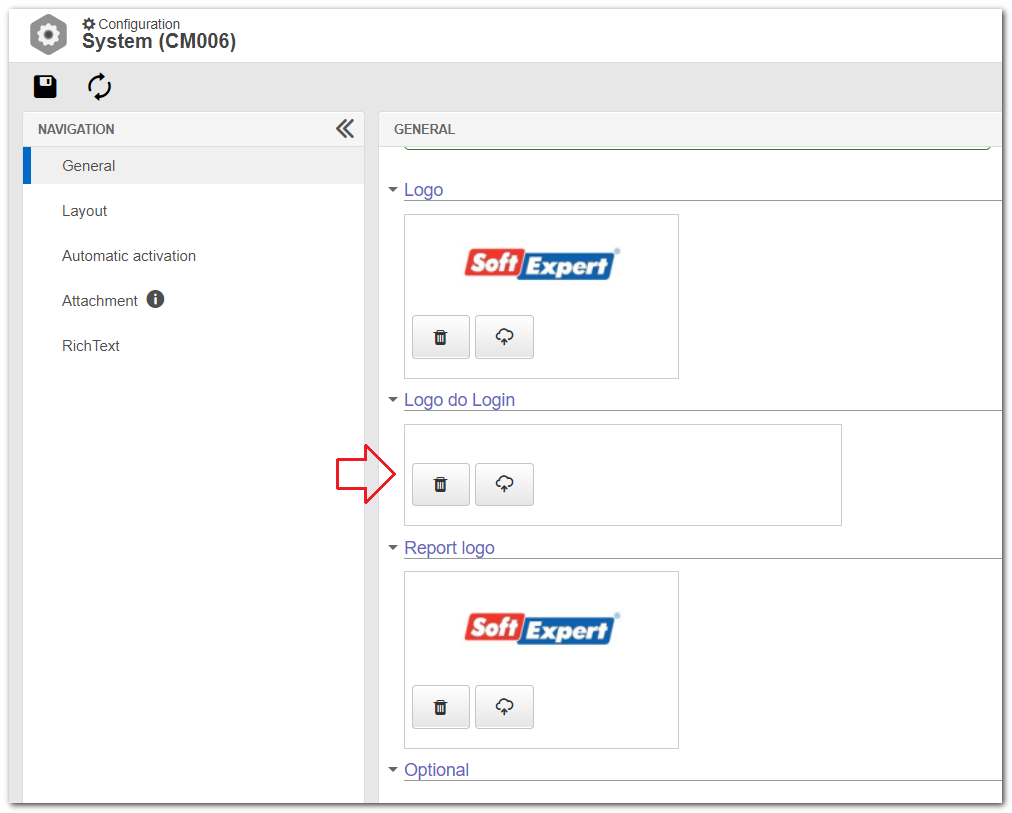The height and width of the screenshot is (813, 1012).
Task: Click the small Configuration gear icon
Action: point(89,24)
